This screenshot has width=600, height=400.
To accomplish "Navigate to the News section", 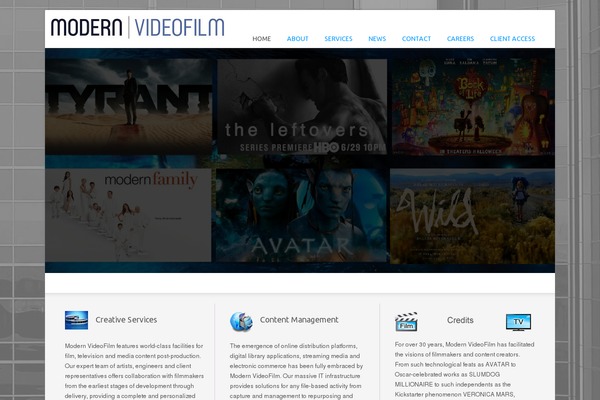I will click(x=377, y=39).
